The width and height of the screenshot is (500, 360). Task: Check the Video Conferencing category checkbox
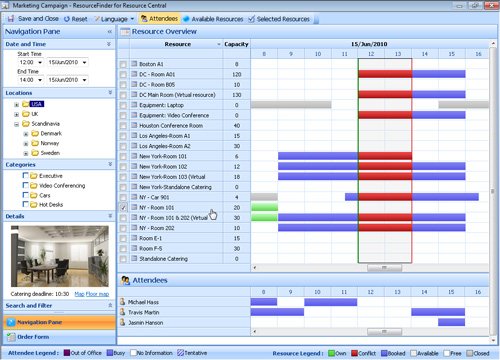pos(25,185)
